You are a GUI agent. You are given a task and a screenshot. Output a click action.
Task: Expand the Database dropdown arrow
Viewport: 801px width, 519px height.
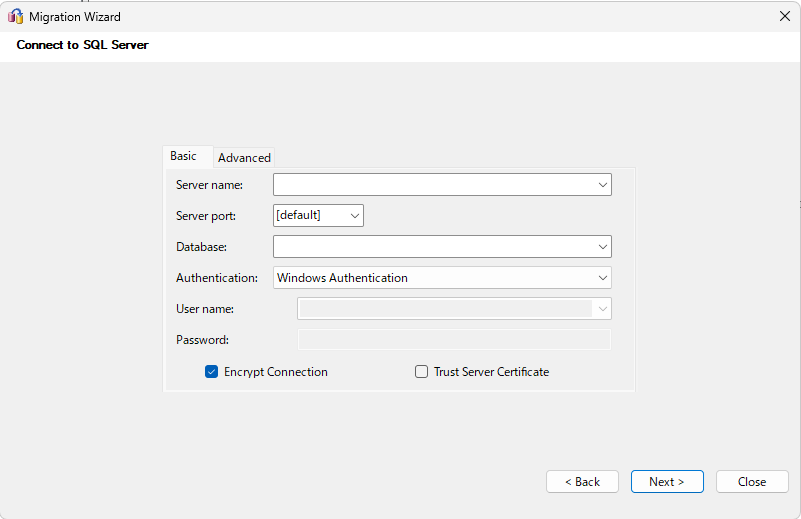[602, 247]
